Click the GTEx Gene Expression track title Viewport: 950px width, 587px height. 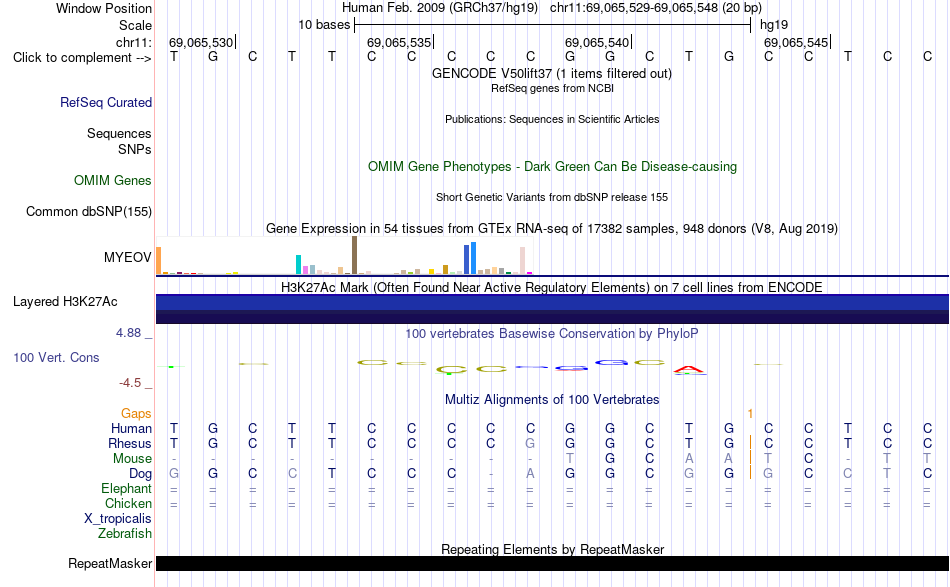coord(552,229)
